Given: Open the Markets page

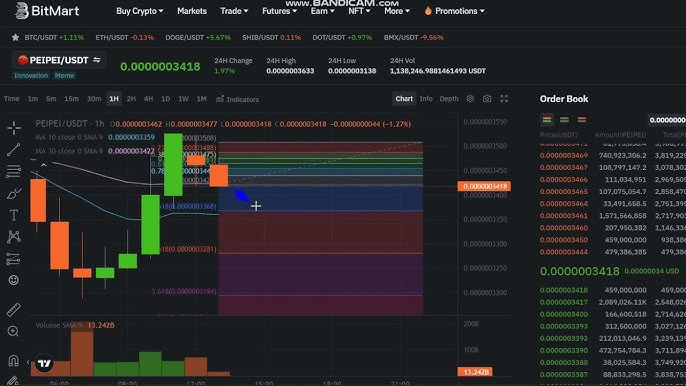Looking at the screenshot, I should coord(192,11).
